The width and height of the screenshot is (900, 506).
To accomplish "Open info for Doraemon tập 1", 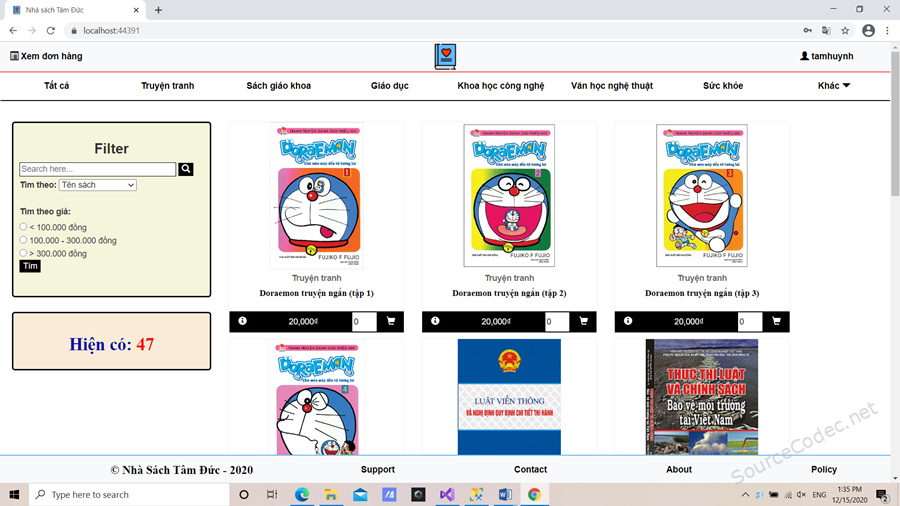I will click(243, 321).
